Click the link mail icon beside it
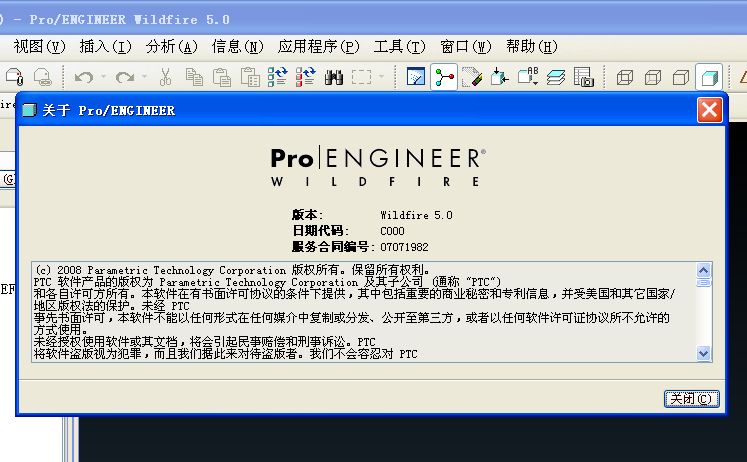The image size is (747, 462). click(42, 77)
